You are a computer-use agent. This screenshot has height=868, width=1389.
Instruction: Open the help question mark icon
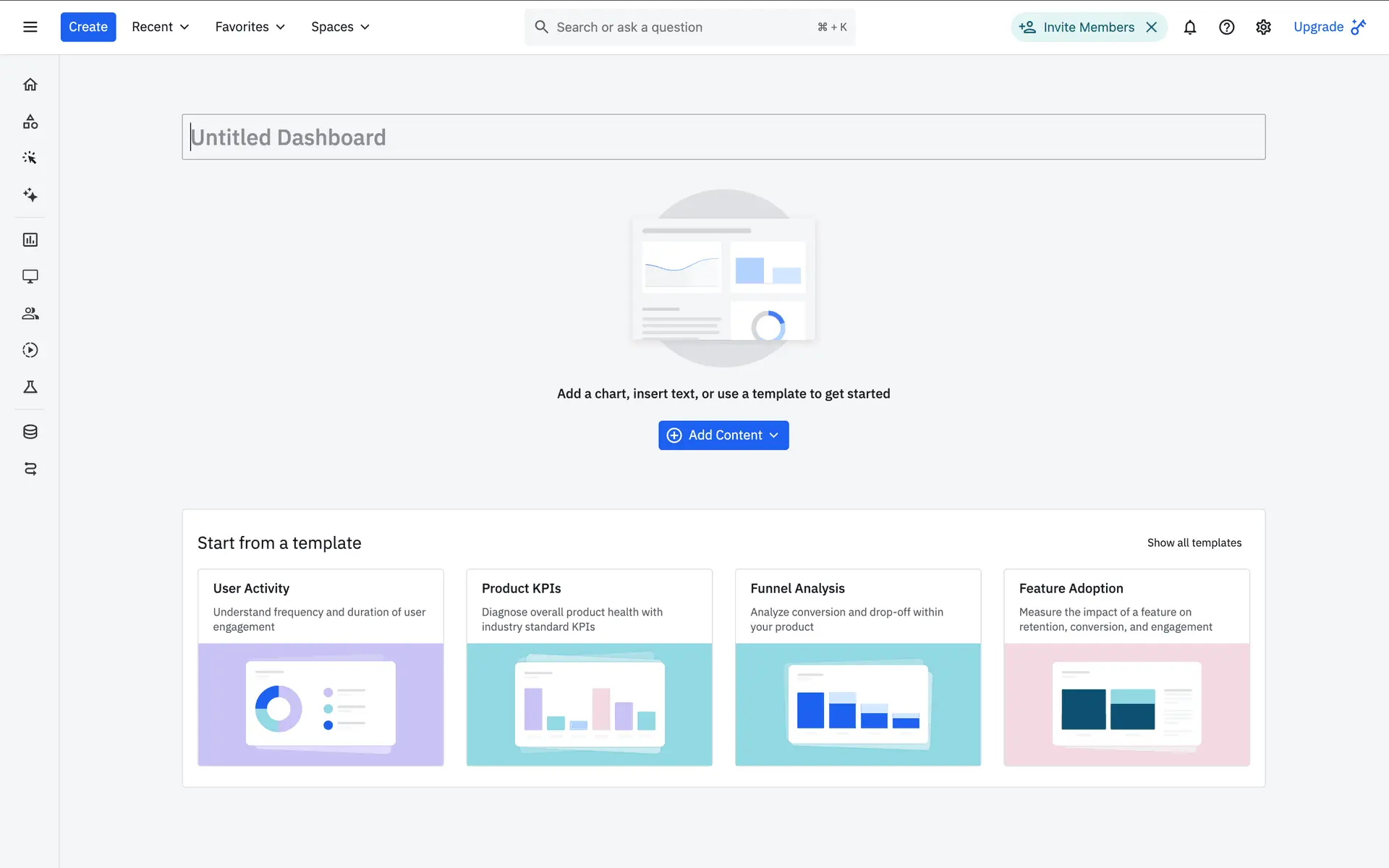click(x=1226, y=27)
